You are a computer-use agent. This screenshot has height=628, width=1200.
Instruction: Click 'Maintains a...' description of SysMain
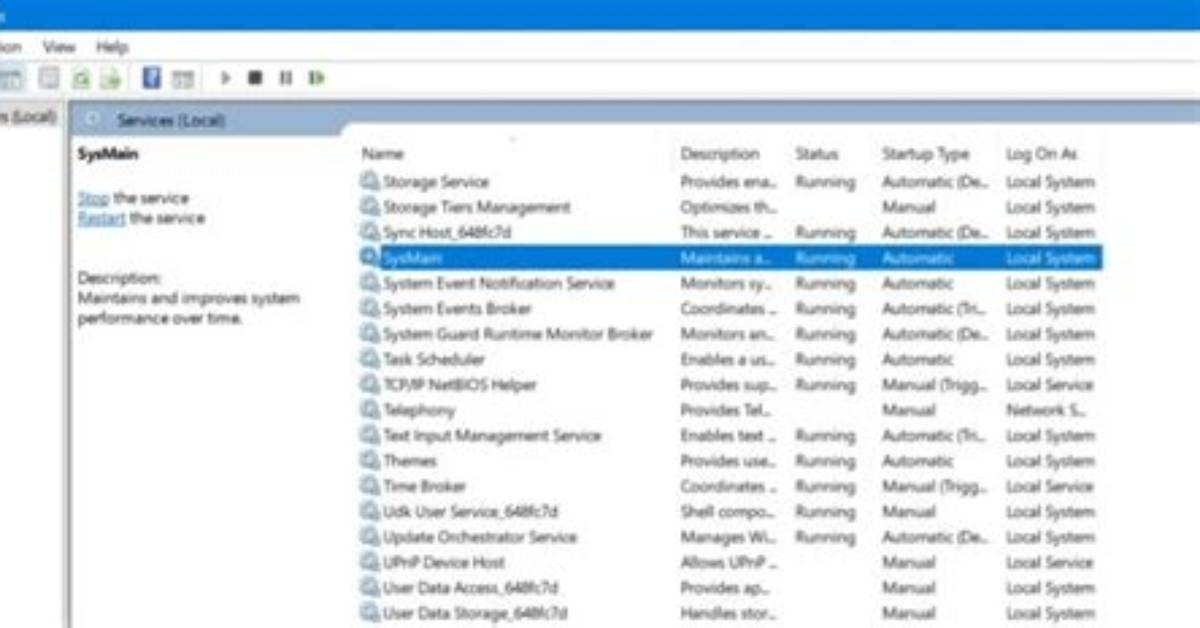727,258
